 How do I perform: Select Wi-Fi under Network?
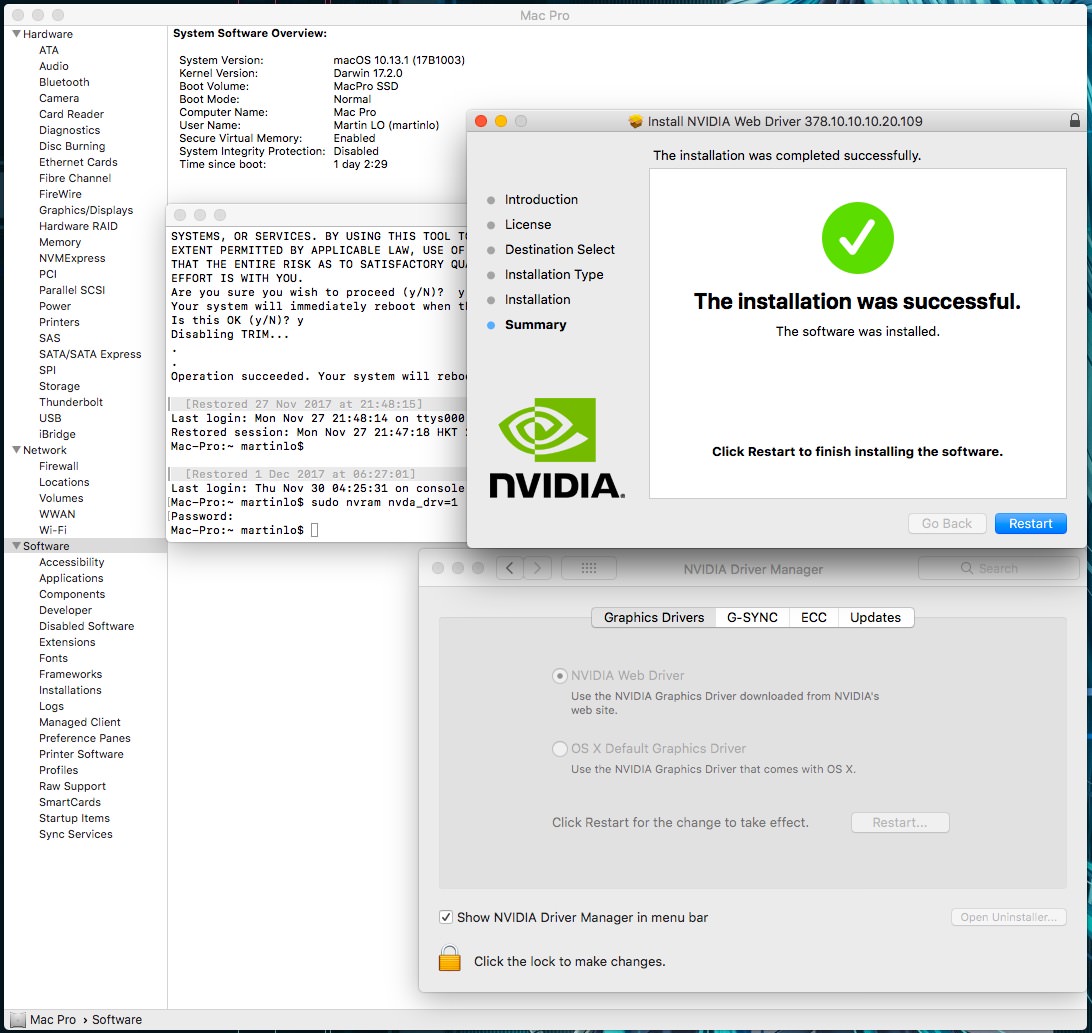(53, 530)
